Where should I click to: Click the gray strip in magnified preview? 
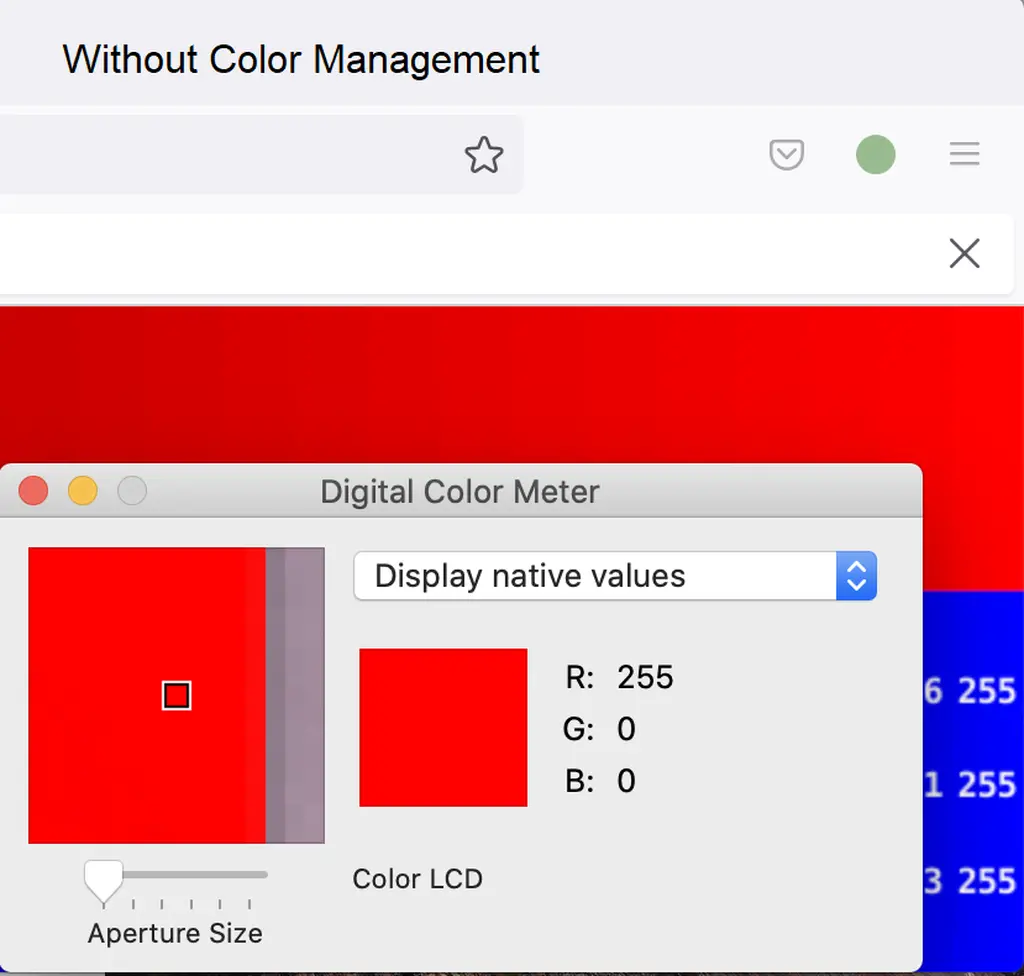pyautogui.click(x=295, y=695)
